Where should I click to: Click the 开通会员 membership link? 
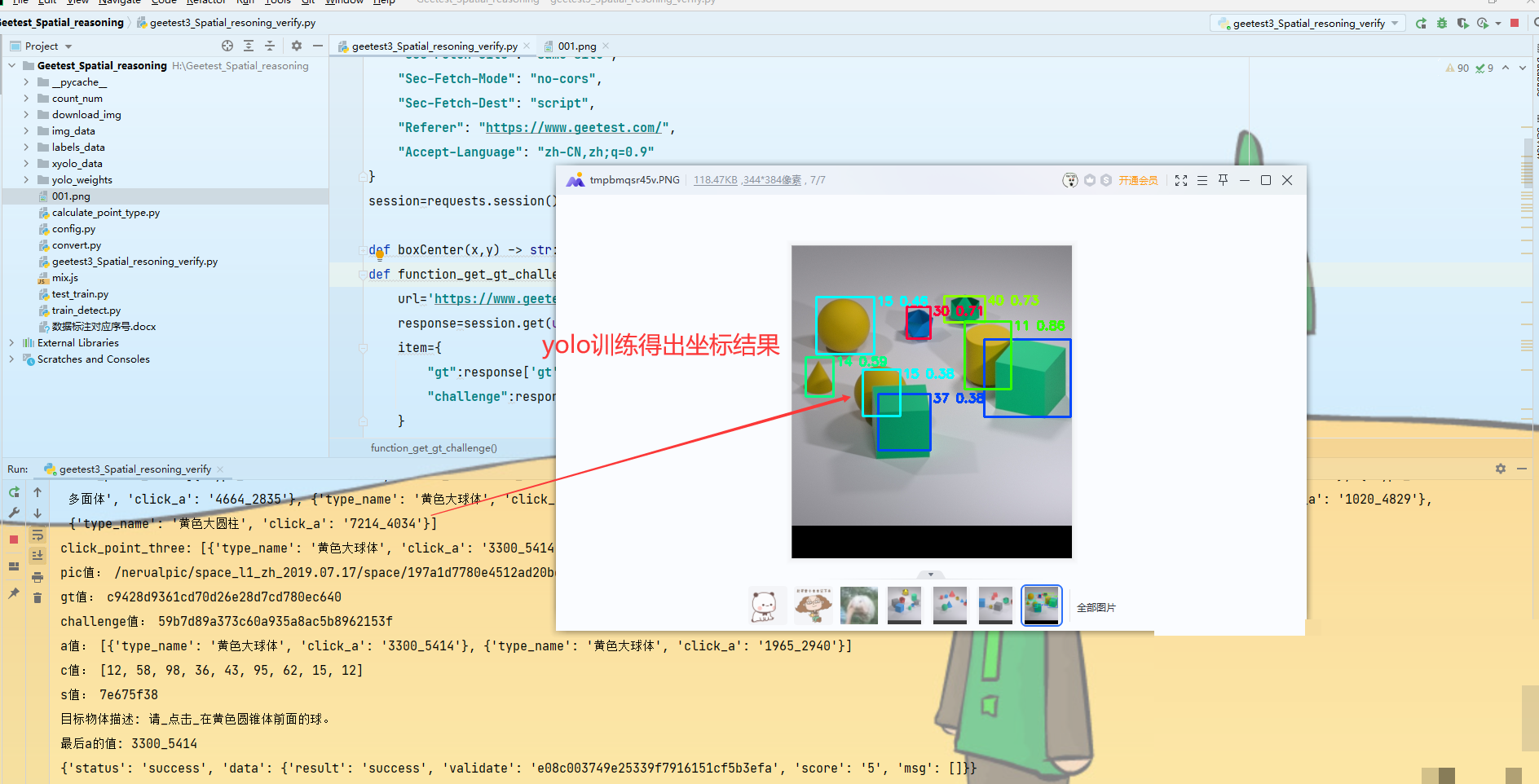coord(1138,181)
